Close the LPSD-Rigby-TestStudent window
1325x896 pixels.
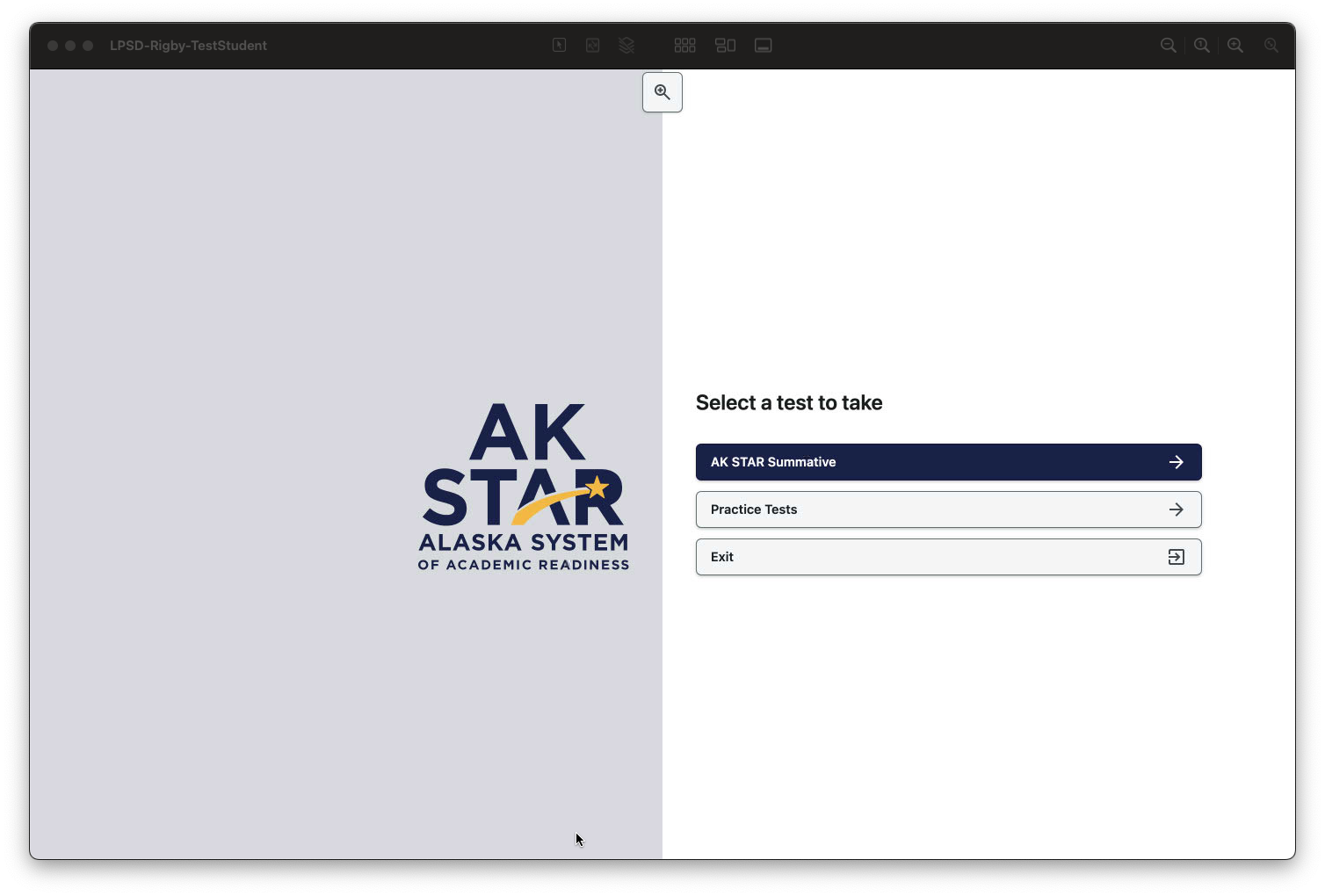[53, 46]
